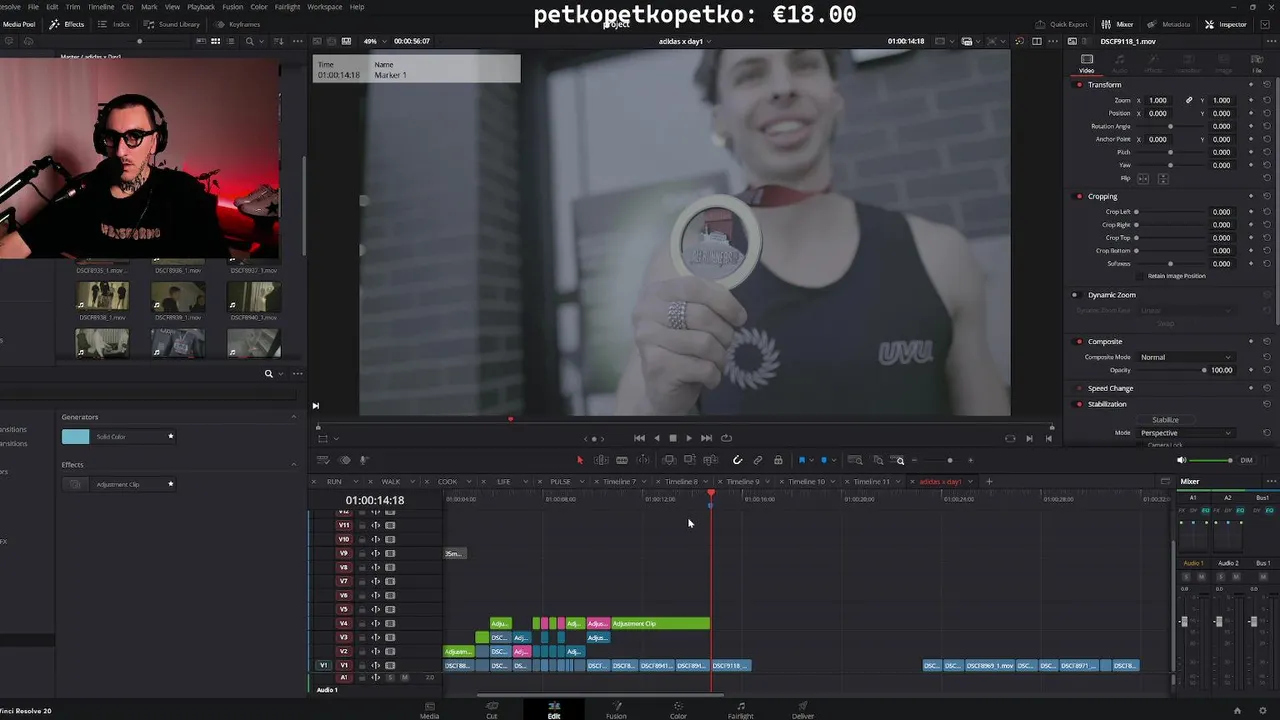
Task: Open the Stabilization Mode Perspective dropdown
Action: pos(1186,433)
